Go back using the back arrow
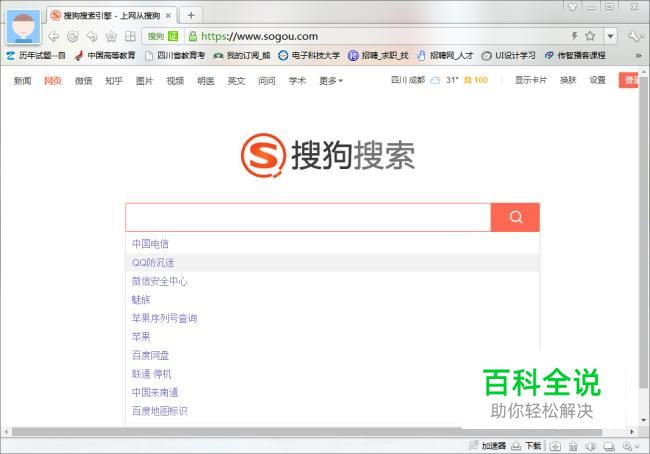The width and height of the screenshot is (650, 454). [53, 36]
